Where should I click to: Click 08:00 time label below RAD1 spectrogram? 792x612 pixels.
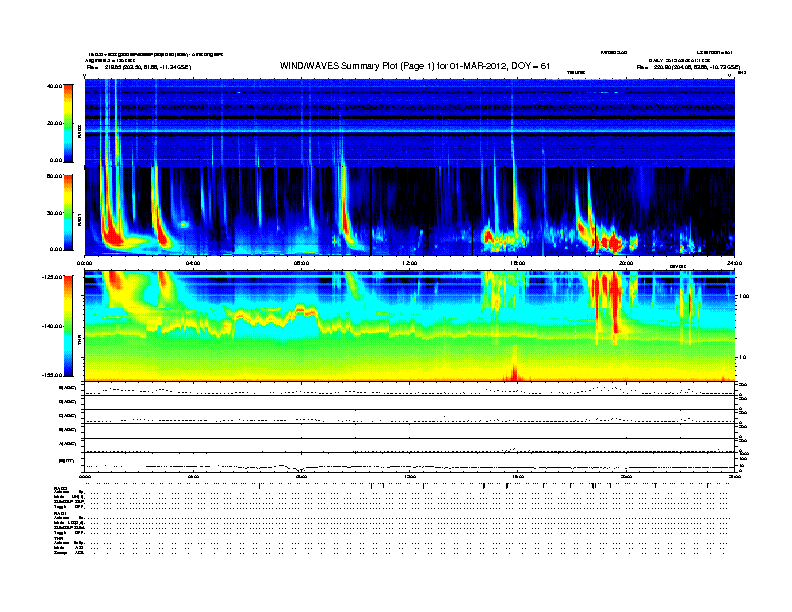pyautogui.click(x=302, y=263)
